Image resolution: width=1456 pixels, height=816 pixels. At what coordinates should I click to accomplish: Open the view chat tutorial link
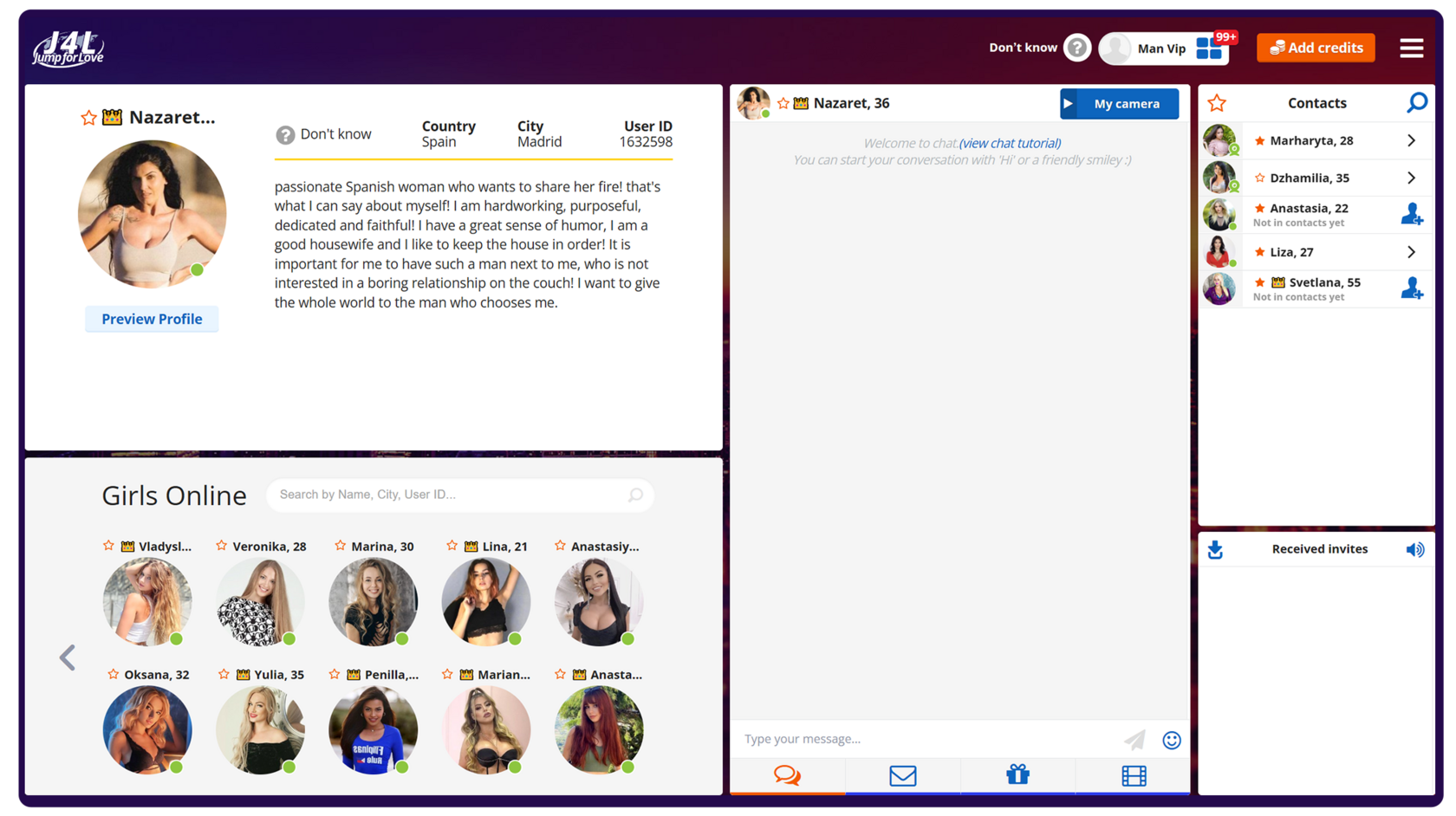[1010, 143]
